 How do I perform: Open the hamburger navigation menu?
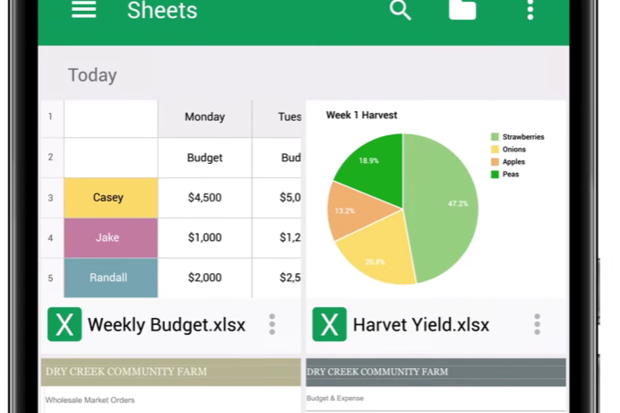coord(83,9)
